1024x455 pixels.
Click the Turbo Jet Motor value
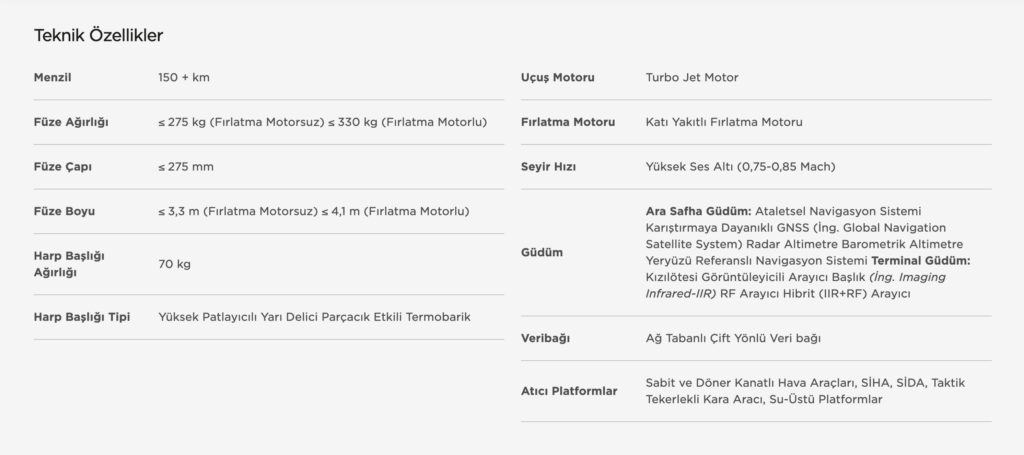(692, 78)
